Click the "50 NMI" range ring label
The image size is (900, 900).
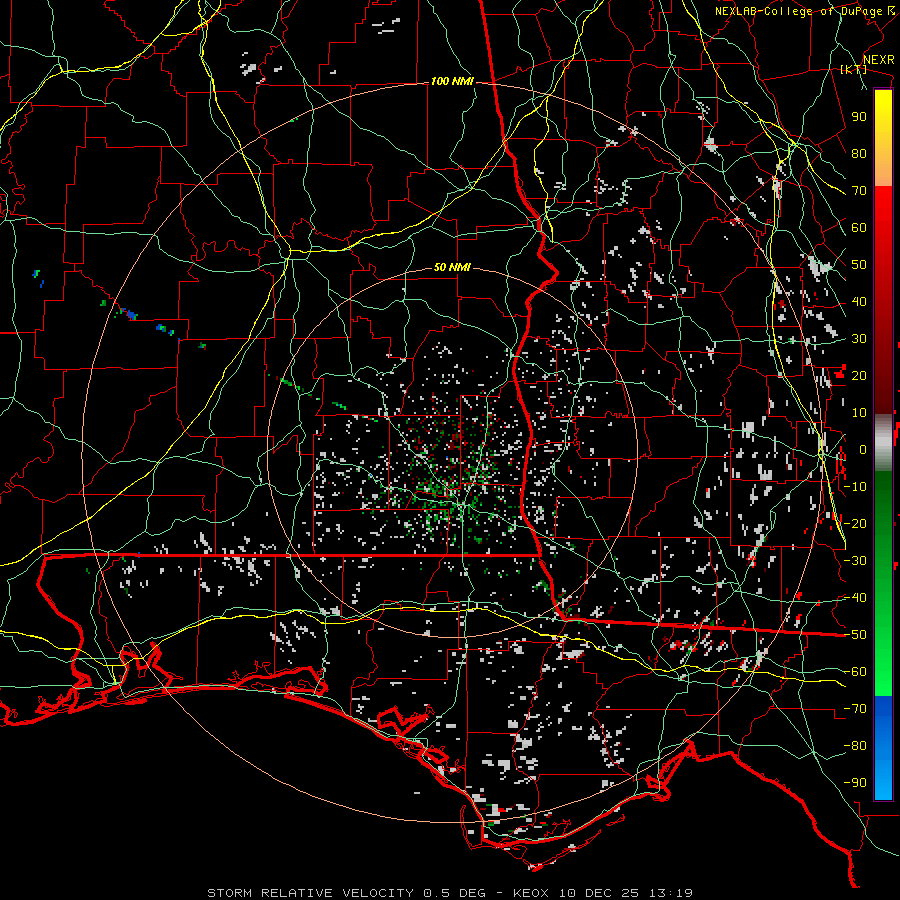coord(452,267)
